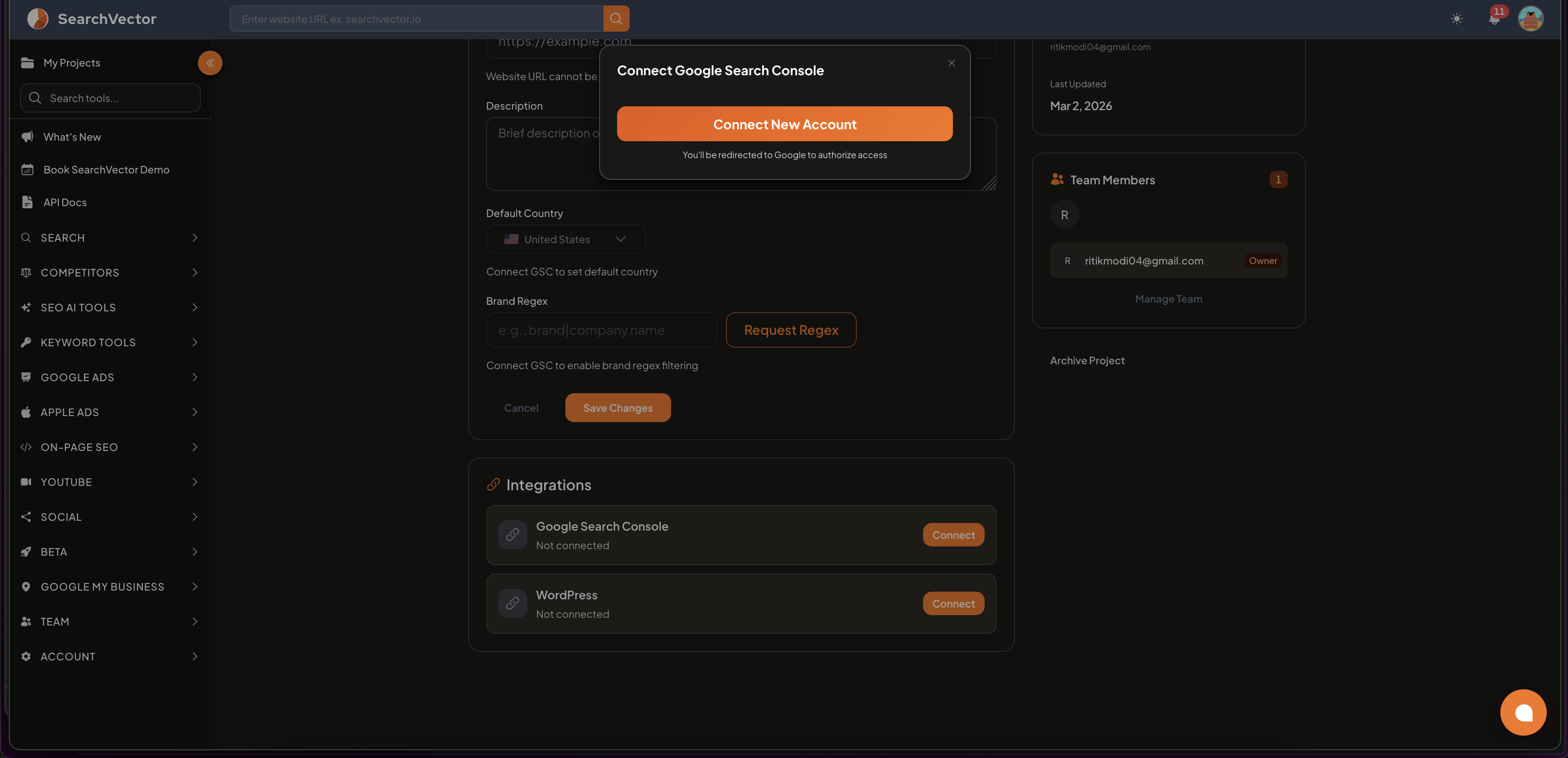The width and height of the screenshot is (1568, 758).
Task: Click the SearchVector logo icon
Action: 38,19
